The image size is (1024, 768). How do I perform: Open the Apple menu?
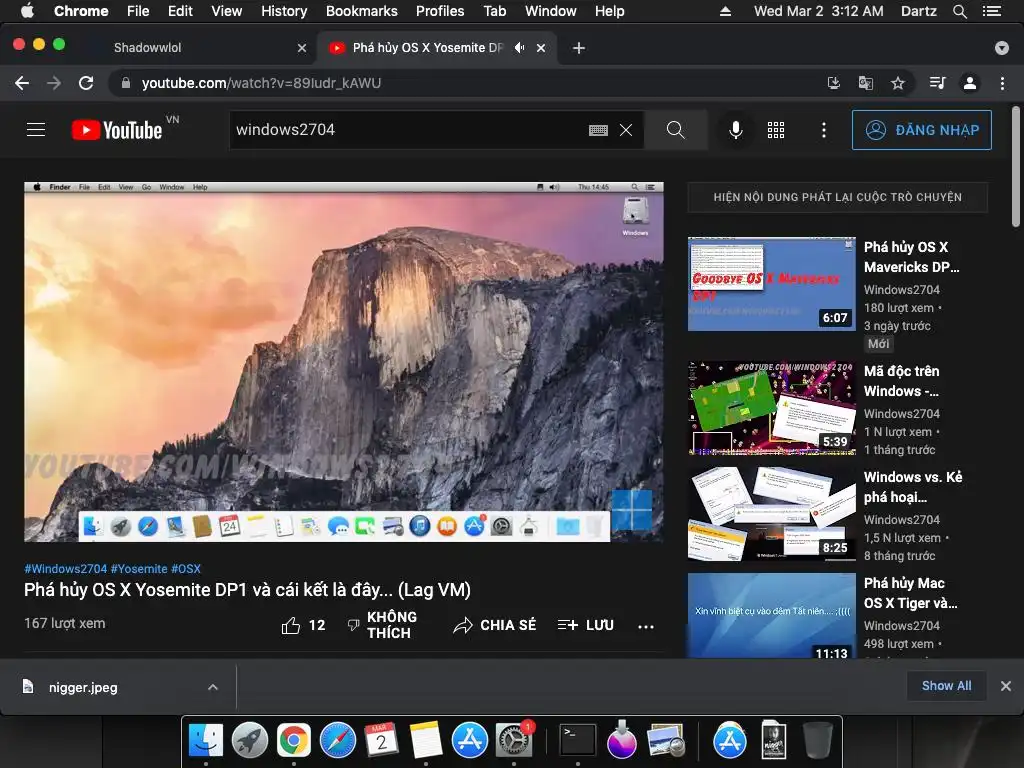(27, 11)
